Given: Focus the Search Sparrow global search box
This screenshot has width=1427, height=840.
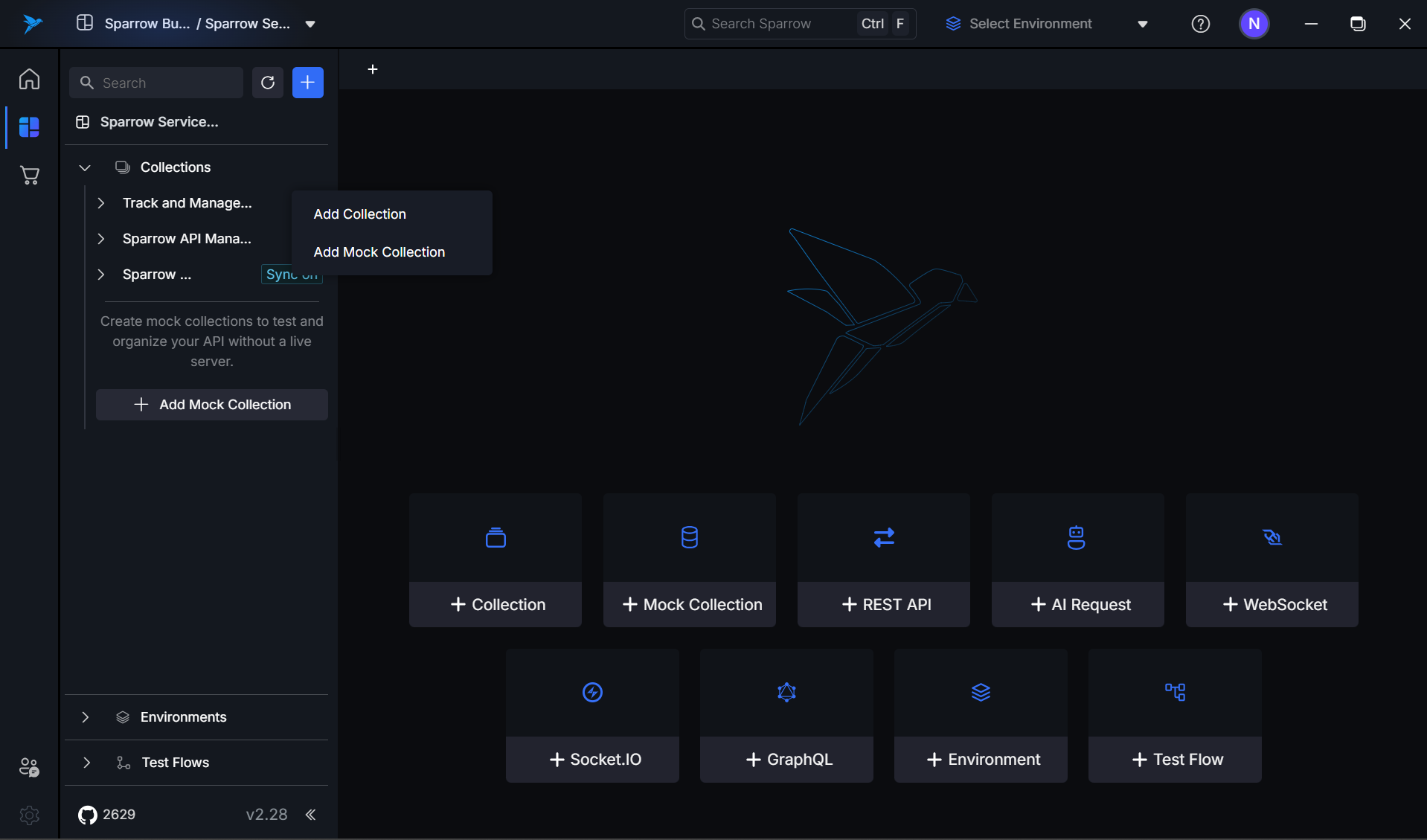Looking at the screenshot, I should pos(800,24).
